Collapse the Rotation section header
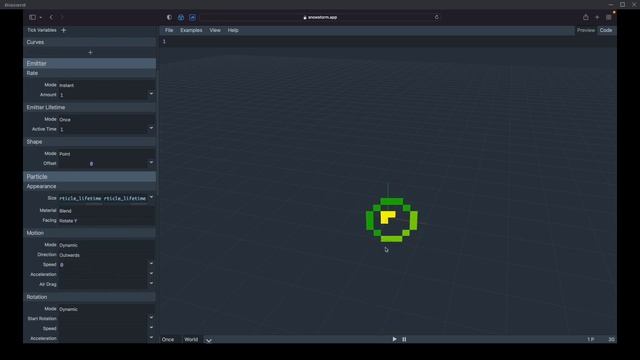 (89, 297)
